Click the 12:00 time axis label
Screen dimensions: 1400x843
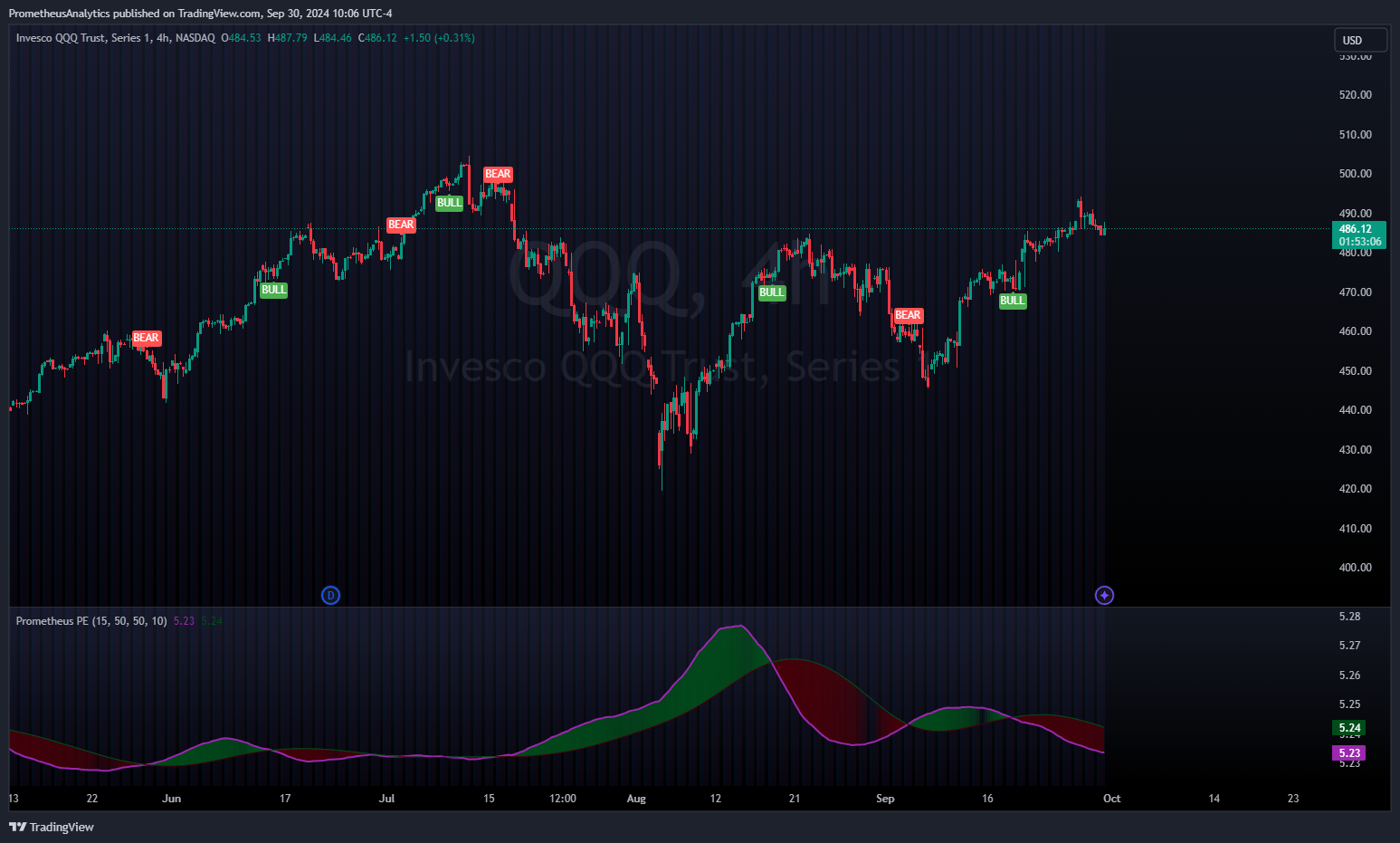pyautogui.click(x=563, y=799)
